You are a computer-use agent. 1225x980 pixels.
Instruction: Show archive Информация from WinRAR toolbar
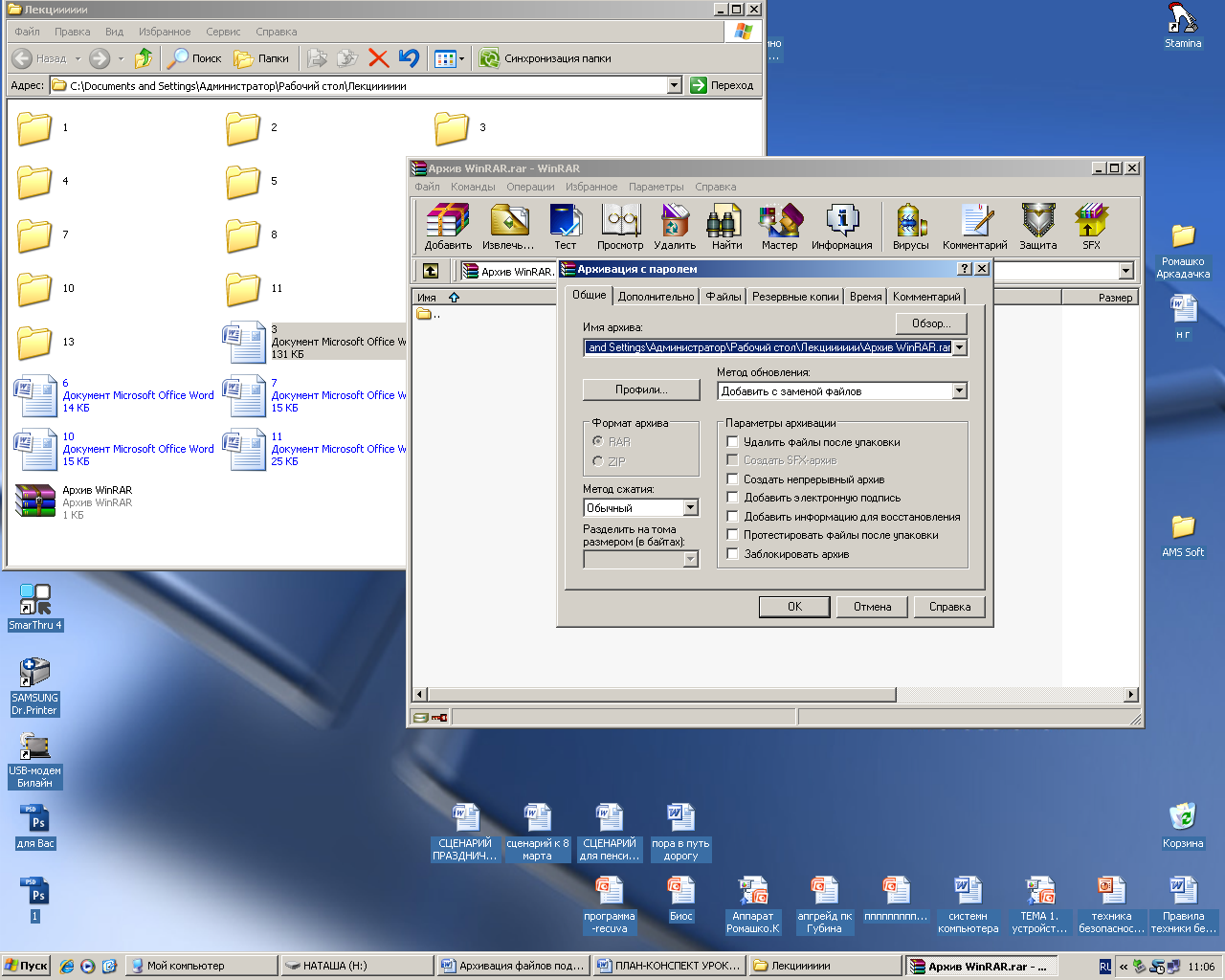[x=842, y=227]
